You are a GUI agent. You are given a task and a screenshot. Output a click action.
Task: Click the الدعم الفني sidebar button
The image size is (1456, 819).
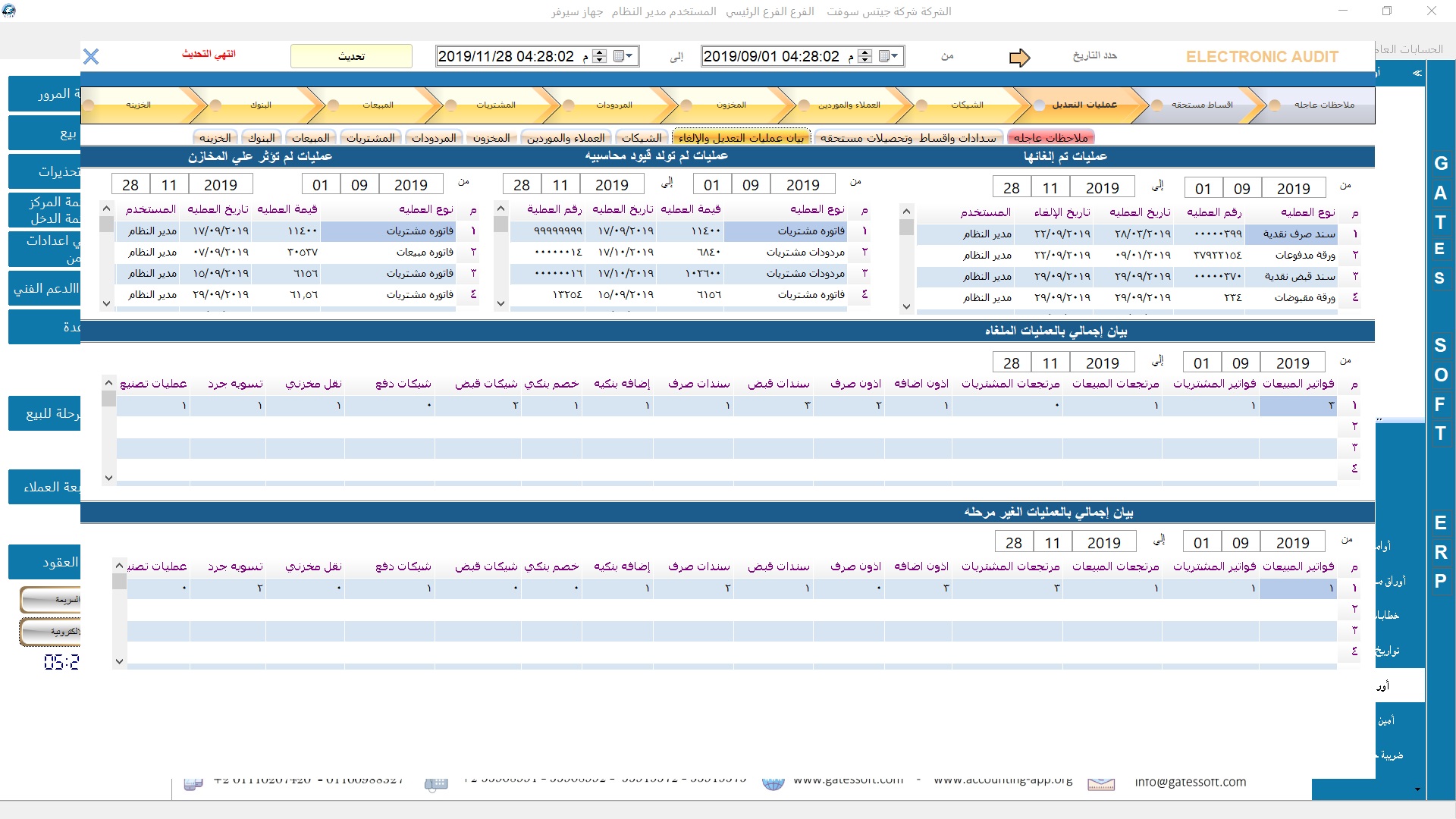pos(45,289)
